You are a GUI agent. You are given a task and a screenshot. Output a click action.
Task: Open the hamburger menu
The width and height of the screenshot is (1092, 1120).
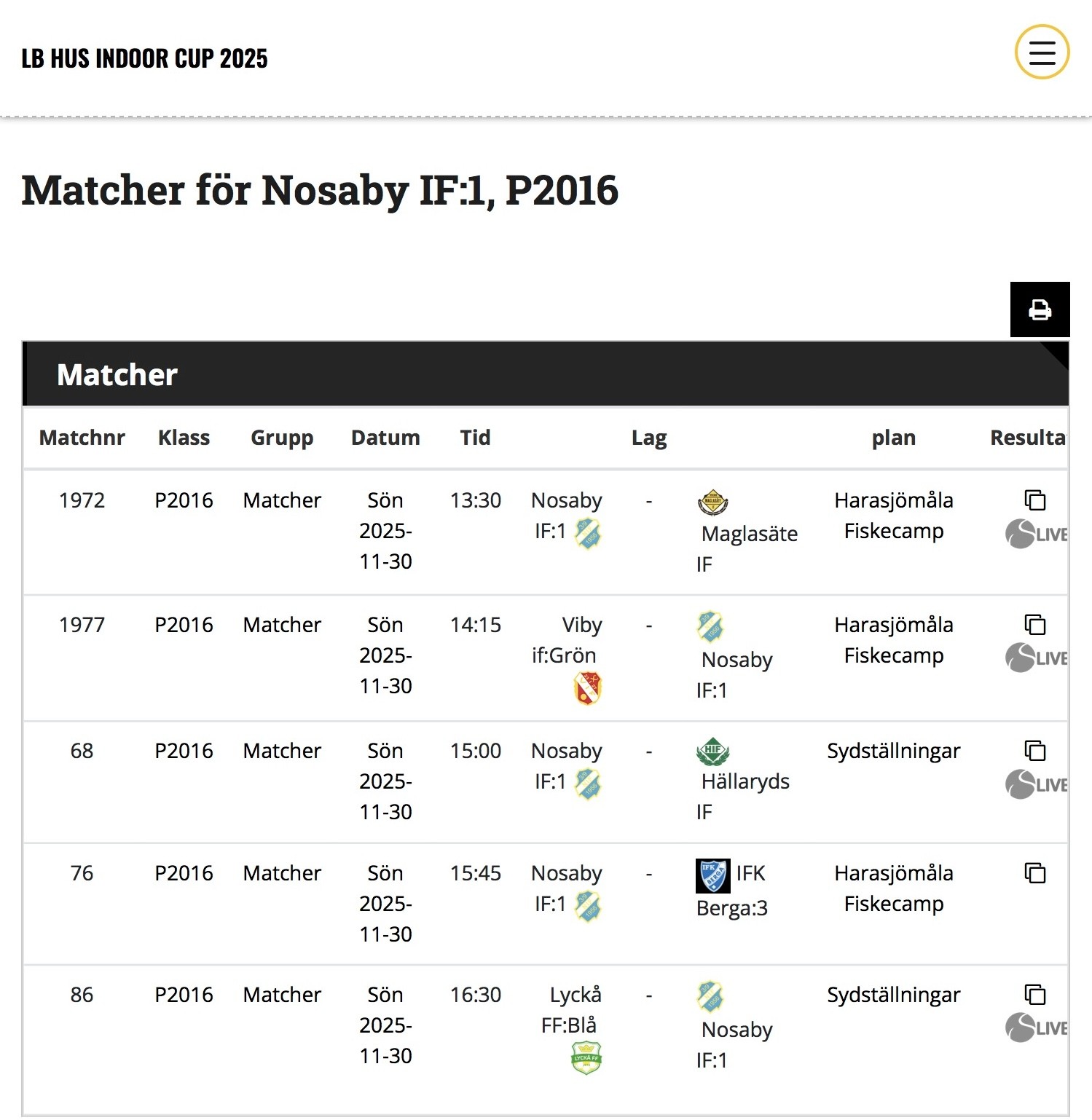click(x=1042, y=52)
